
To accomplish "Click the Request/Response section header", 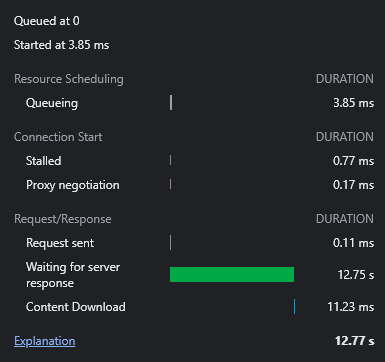I will pos(63,219).
